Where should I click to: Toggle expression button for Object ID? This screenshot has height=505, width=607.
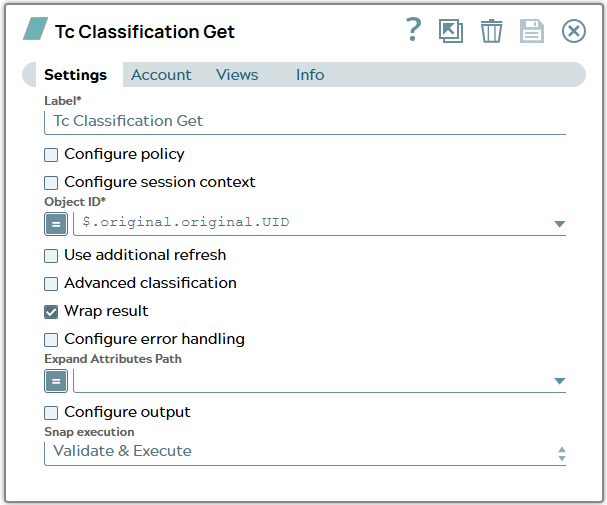click(56, 224)
